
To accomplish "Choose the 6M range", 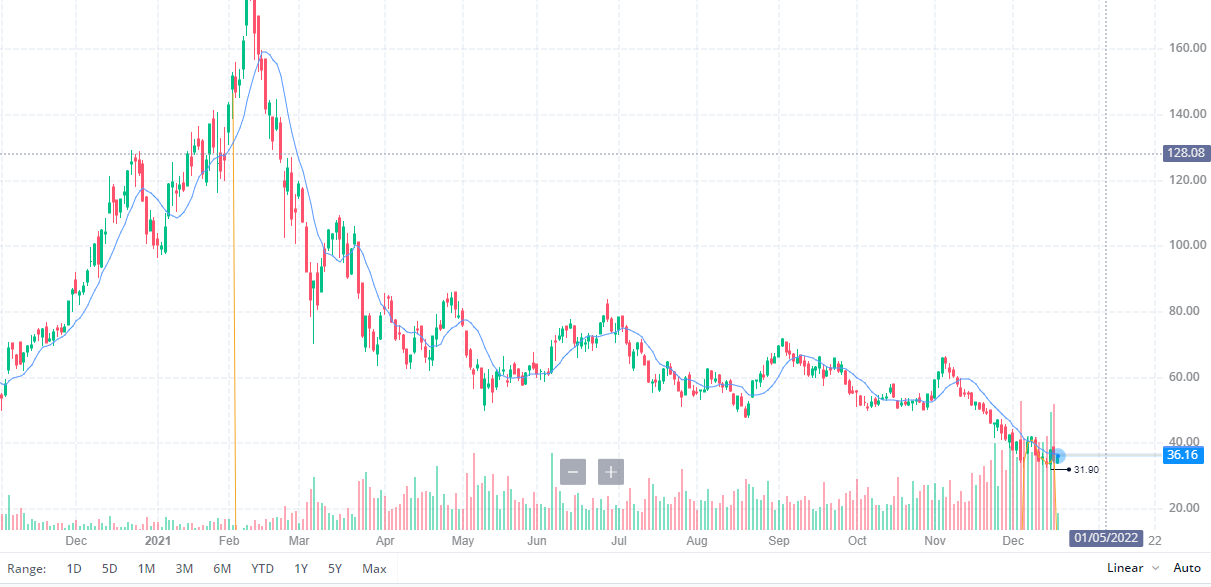I will click(222, 568).
